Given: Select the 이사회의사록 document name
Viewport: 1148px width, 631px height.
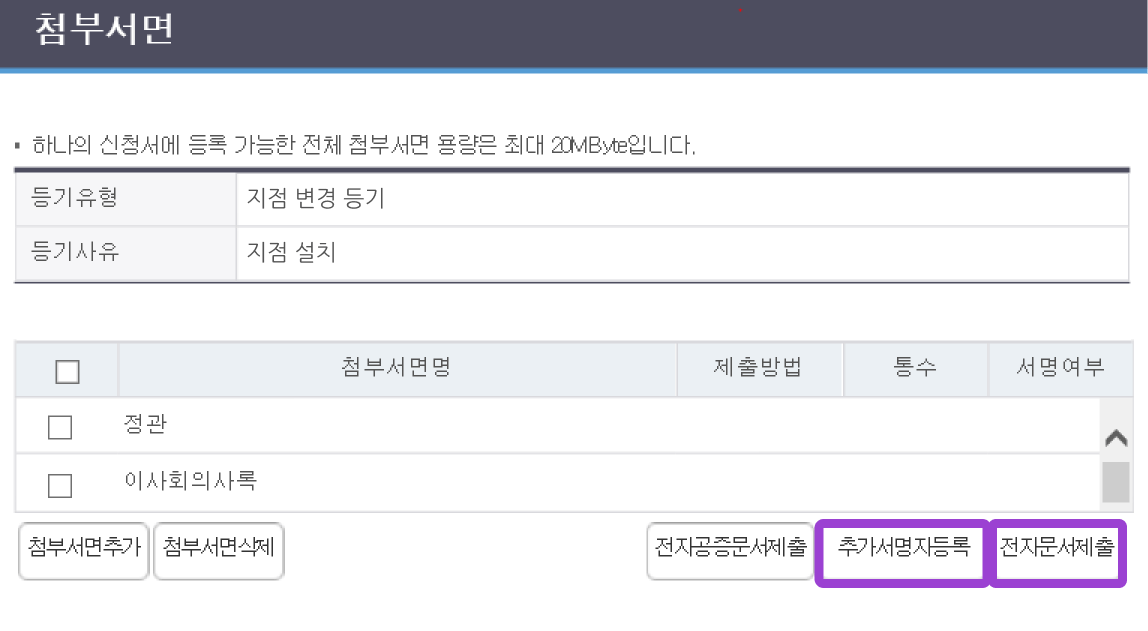Looking at the screenshot, I should click(x=190, y=481).
